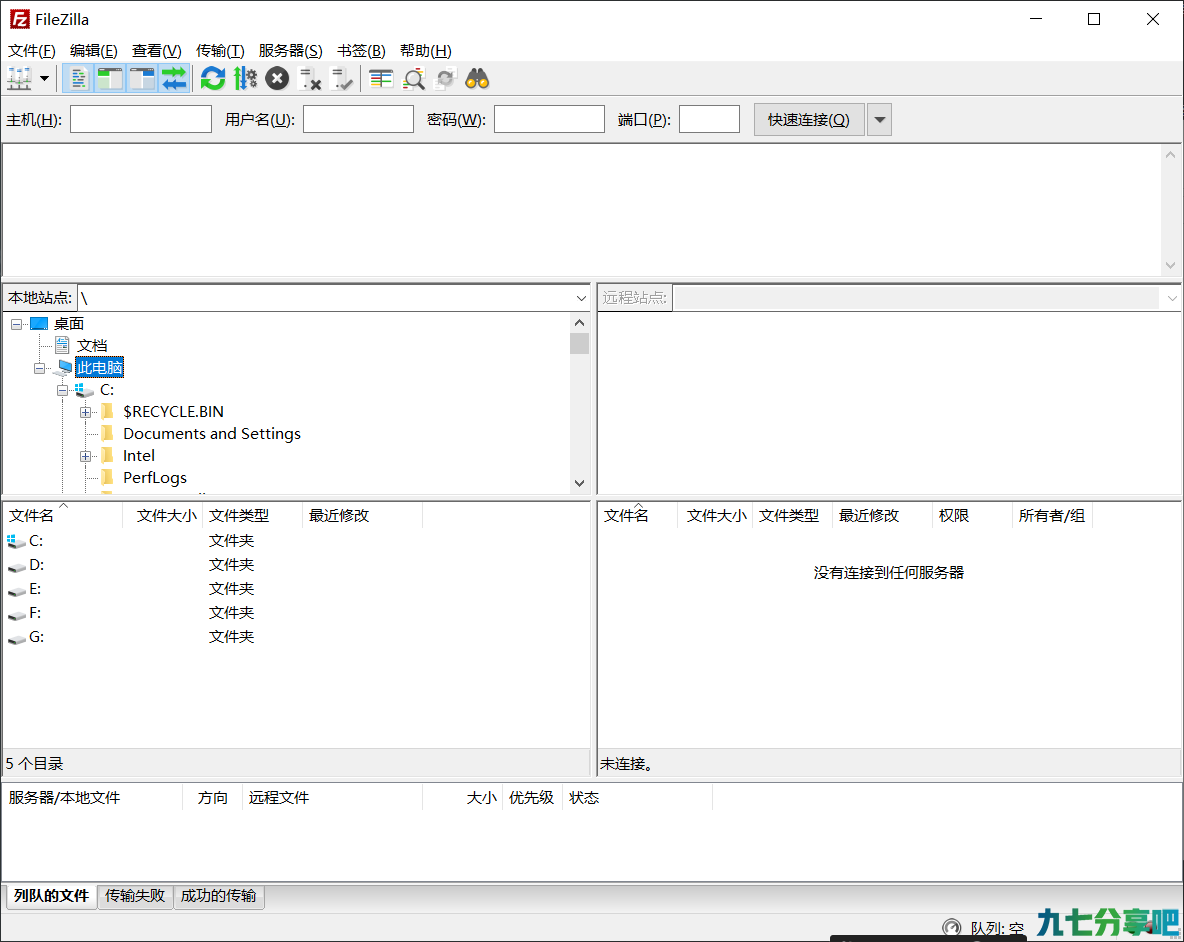This screenshot has height=942, width=1184.
Task: Toggle remote directory tree display
Action: click(x=142, y=78)
